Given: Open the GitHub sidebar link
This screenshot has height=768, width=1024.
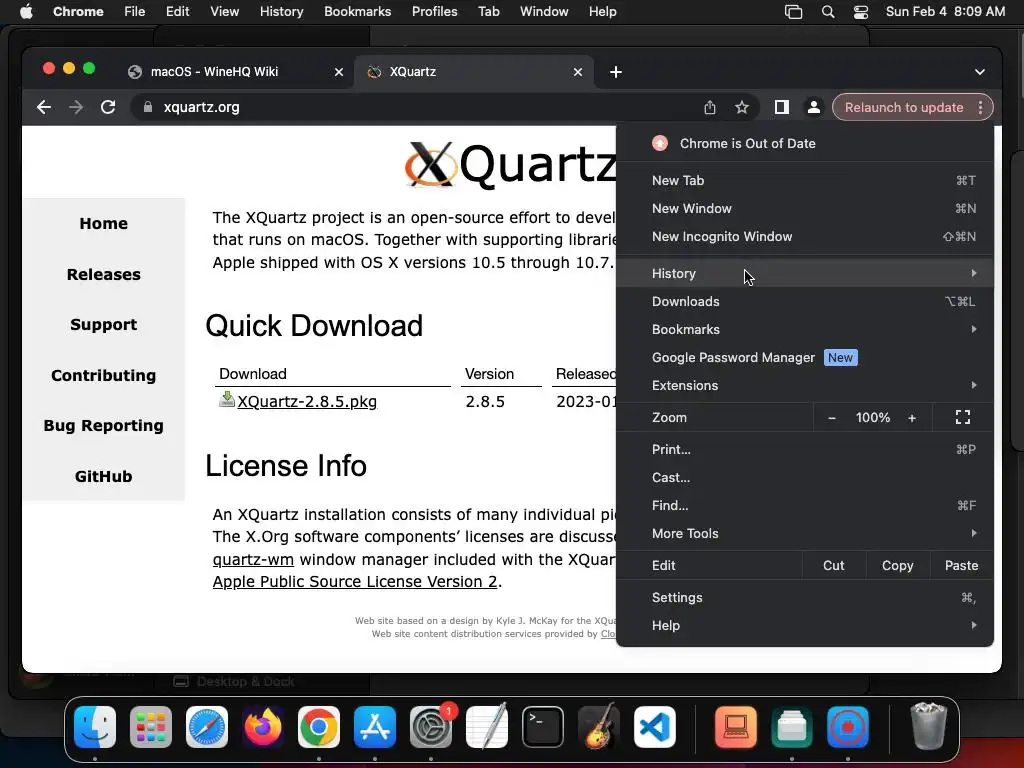Looking at the screenshot, I should tap(104, 476).
